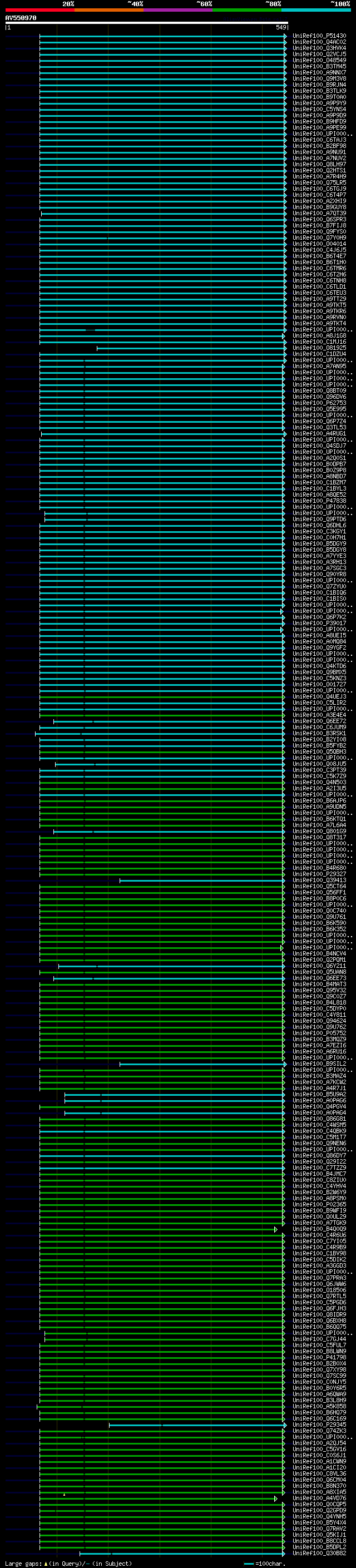
Task: Open hit UniRef100_Q4ACO2
Action: (319, 42)
